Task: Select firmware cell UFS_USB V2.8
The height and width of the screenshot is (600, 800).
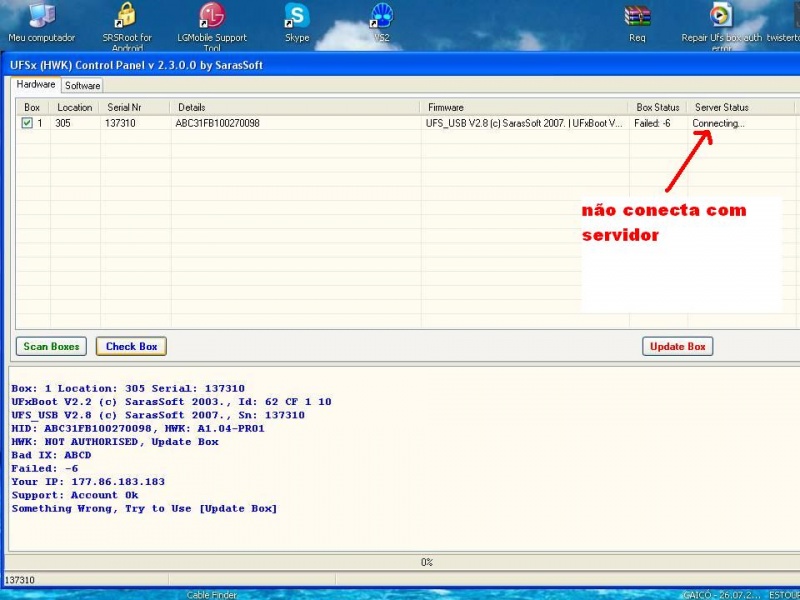Action: pos(524,123)
